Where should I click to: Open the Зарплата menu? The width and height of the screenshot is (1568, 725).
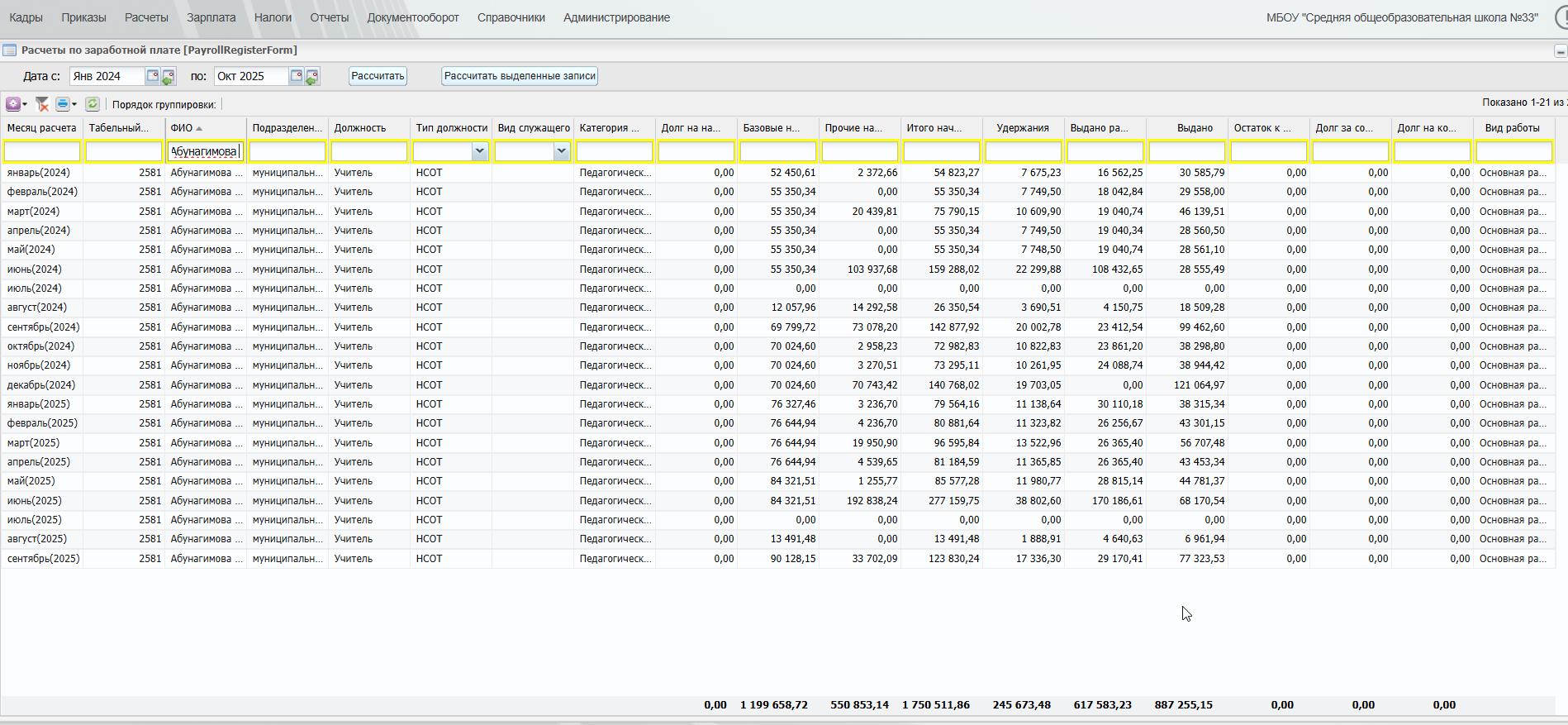(211, 17)
